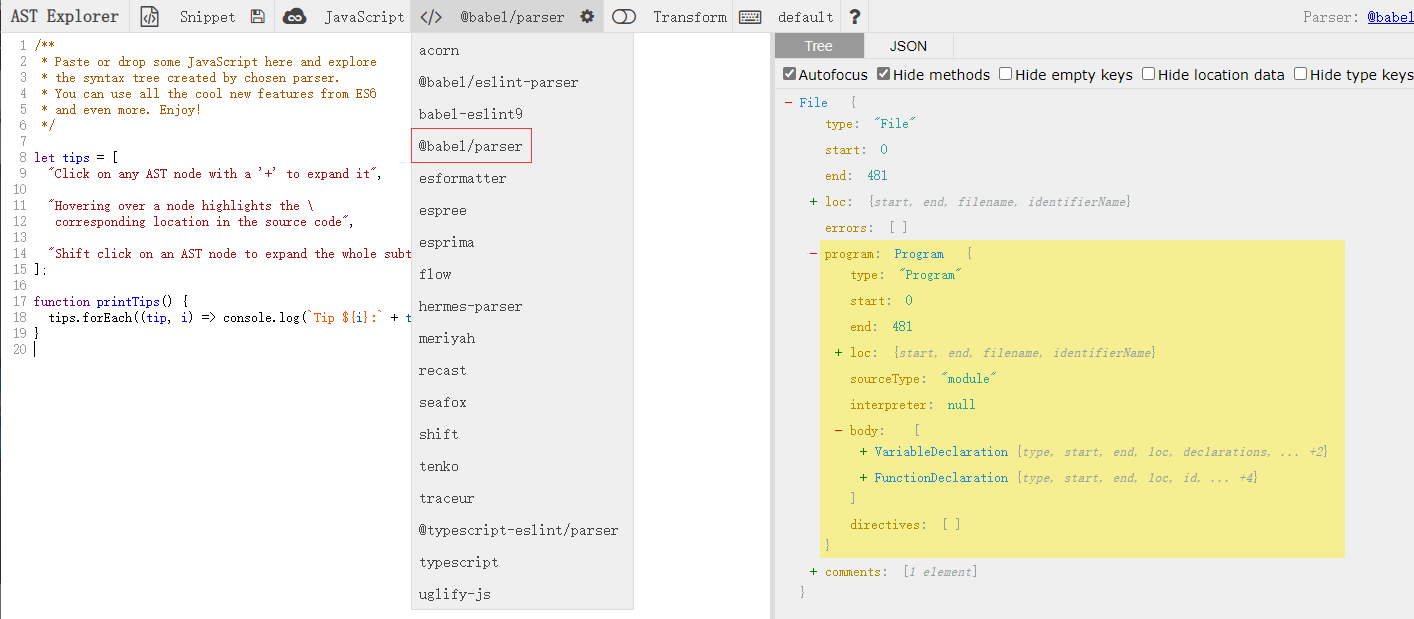The image size is (1414, 619).
Task: Expand the FunctionDeclaration node
Action: pyautogui.click(x=863, y=478)
